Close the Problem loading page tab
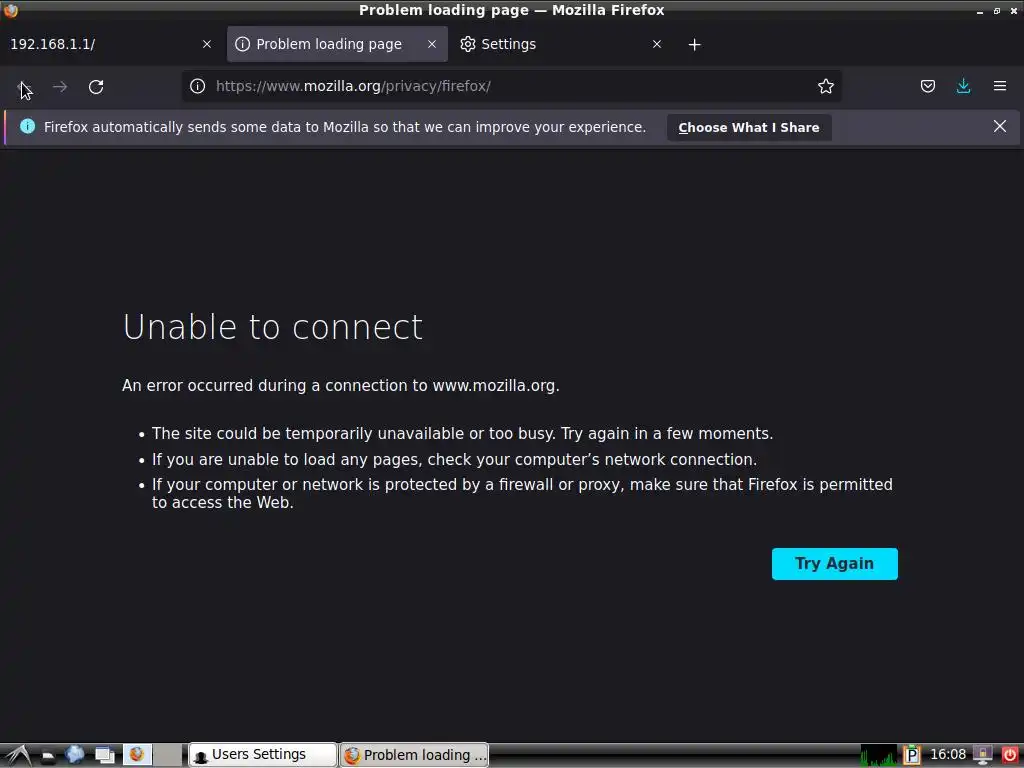Viewport: 1024px width, 768px height. pos(432,44)
